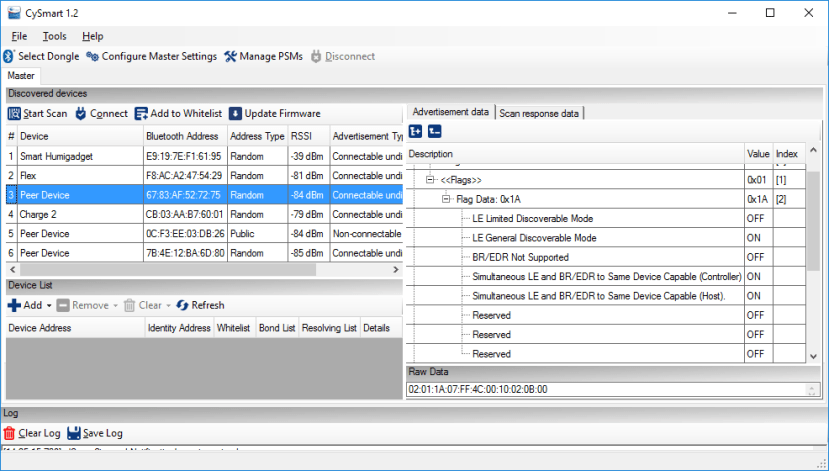
Task: Open the File menu
Action: tap(19, 36)
